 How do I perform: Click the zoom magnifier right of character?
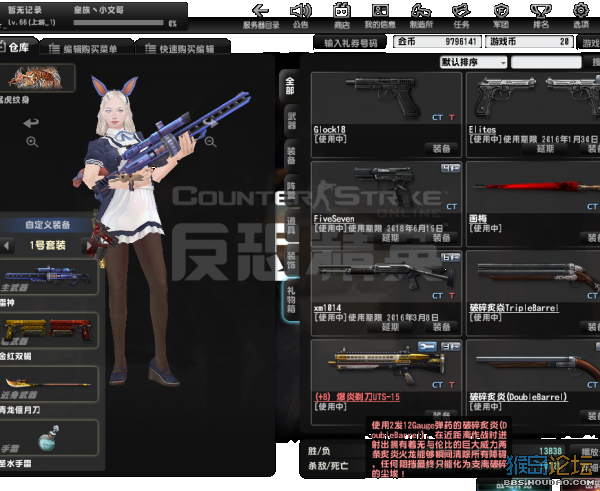coord(210,142)
